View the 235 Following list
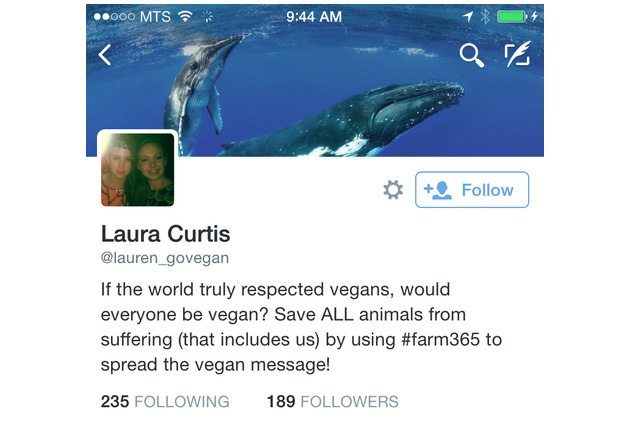Screen dimensions: 630x429 tap(165, 401)
